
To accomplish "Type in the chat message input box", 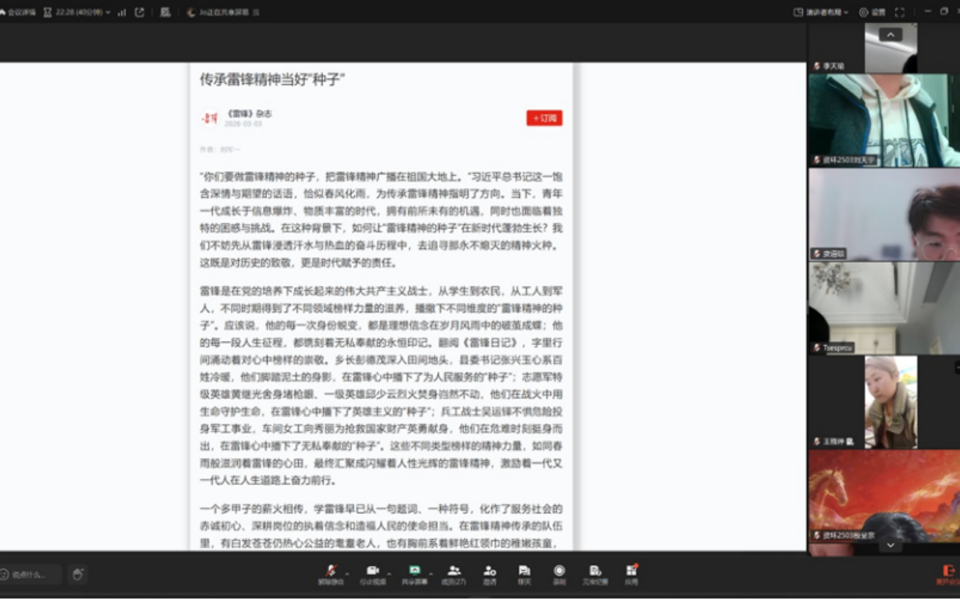I will tap(30, 574).
